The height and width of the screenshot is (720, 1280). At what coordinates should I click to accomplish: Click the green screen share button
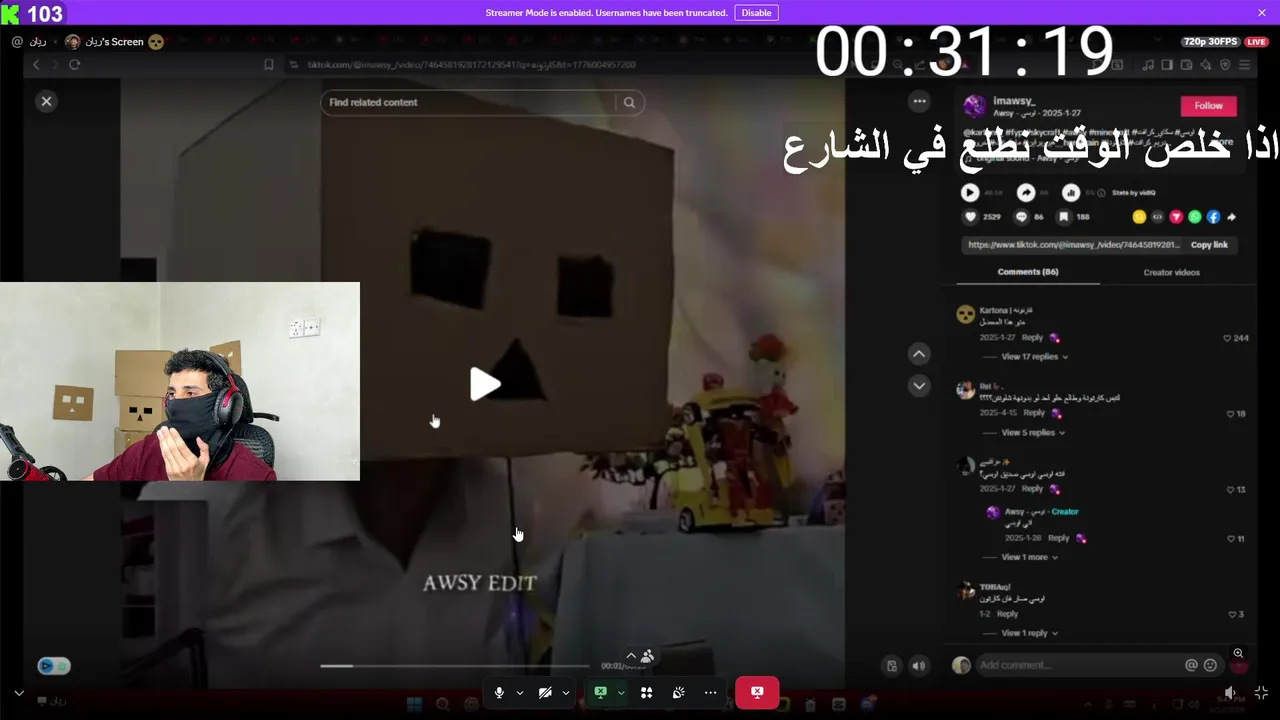click(600, 692)
